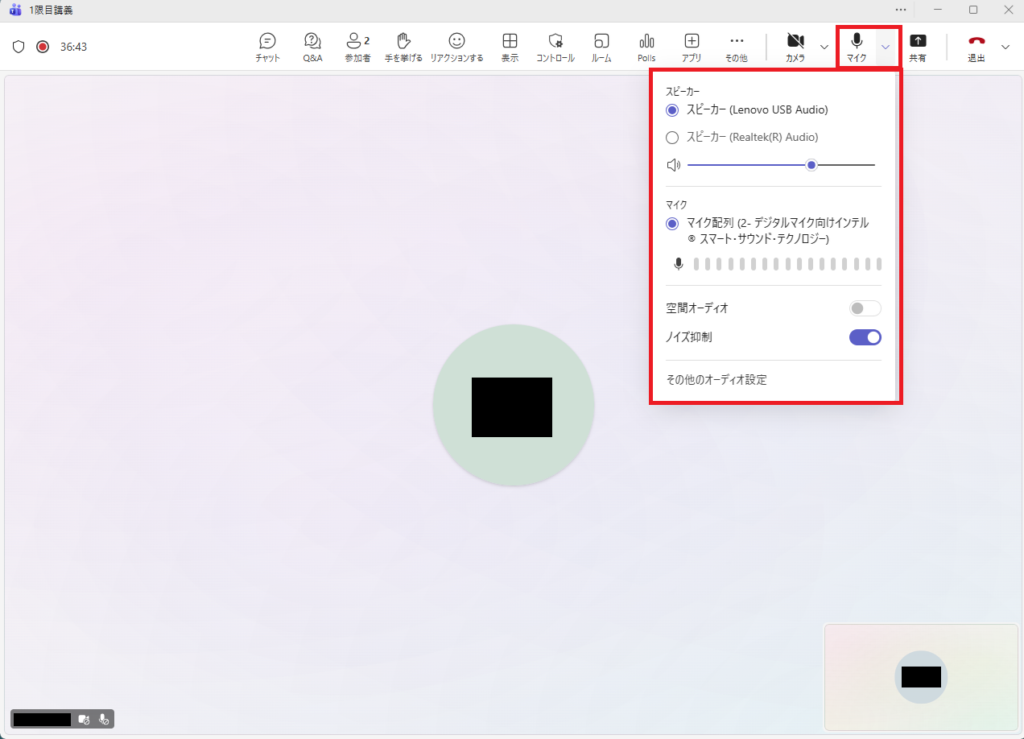
Task: Open その他のオーディオ設定 link
Action: tap(716, 380)
